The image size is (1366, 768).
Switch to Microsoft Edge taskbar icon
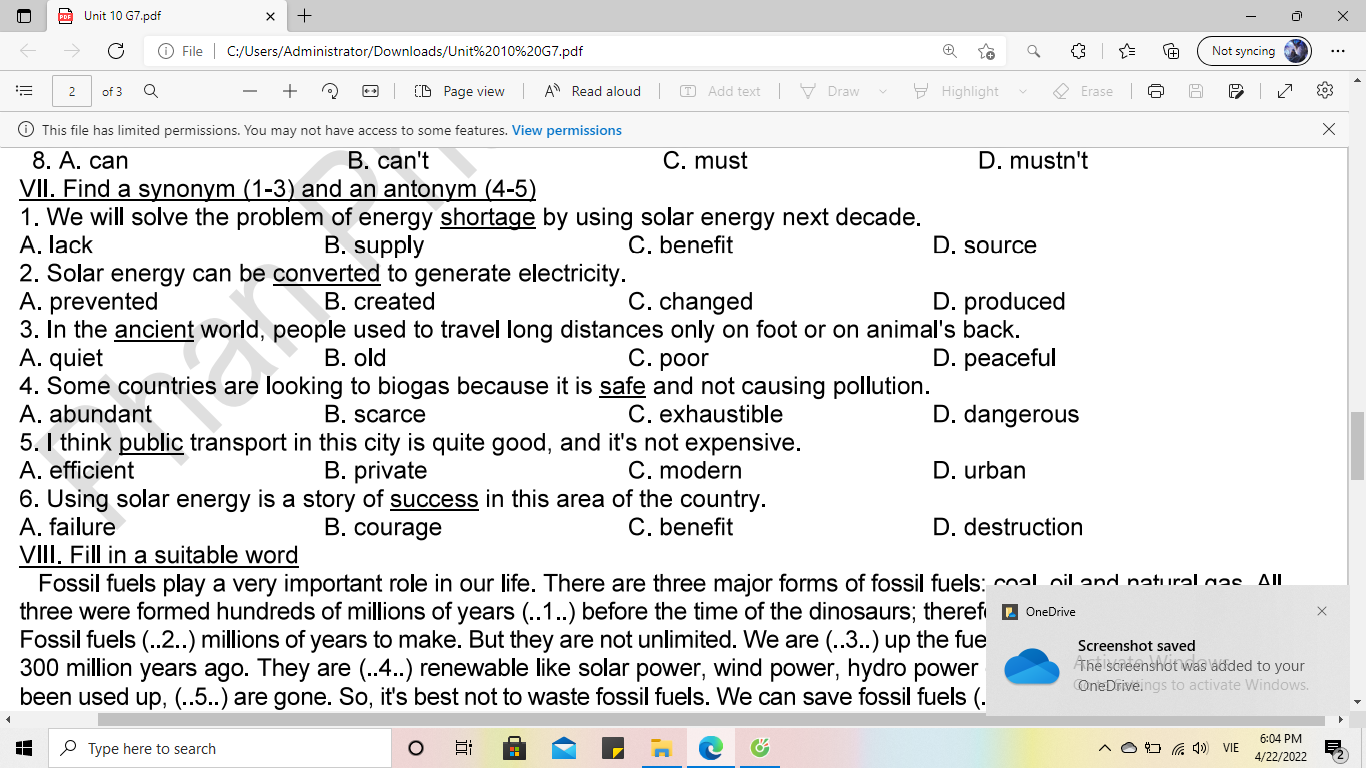pos(710,748)
